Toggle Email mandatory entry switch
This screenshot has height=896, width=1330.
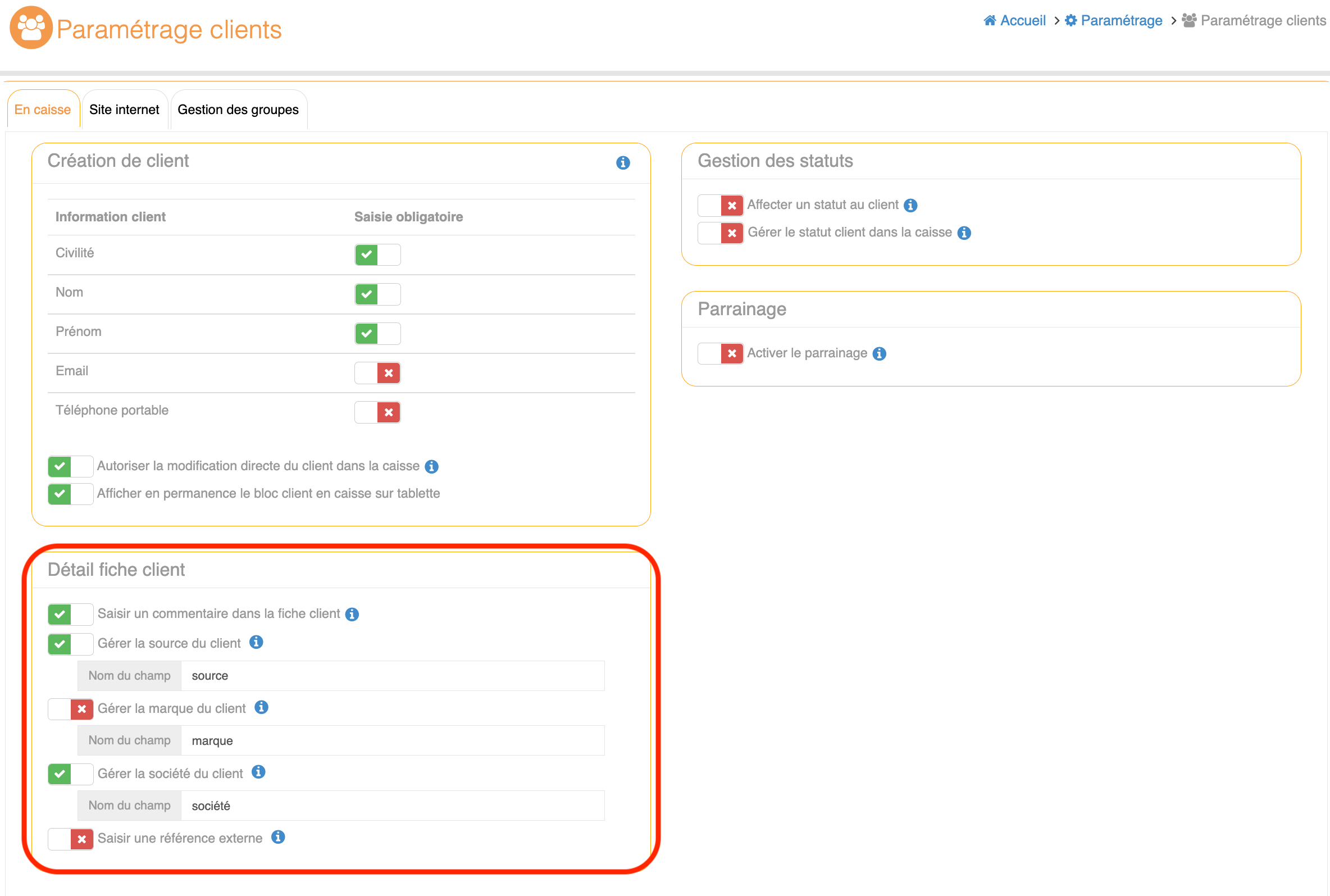[x=377, y=373]
